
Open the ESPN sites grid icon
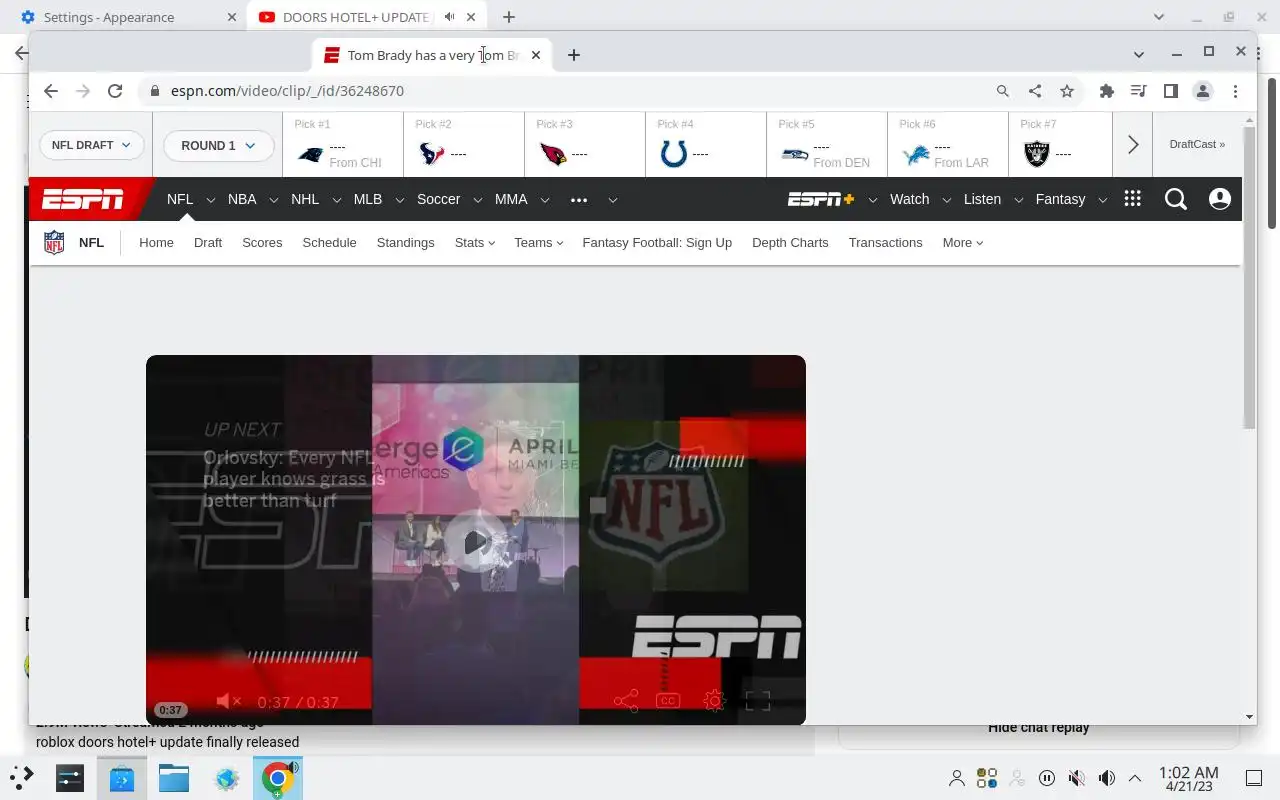[x=1132, y=198]
